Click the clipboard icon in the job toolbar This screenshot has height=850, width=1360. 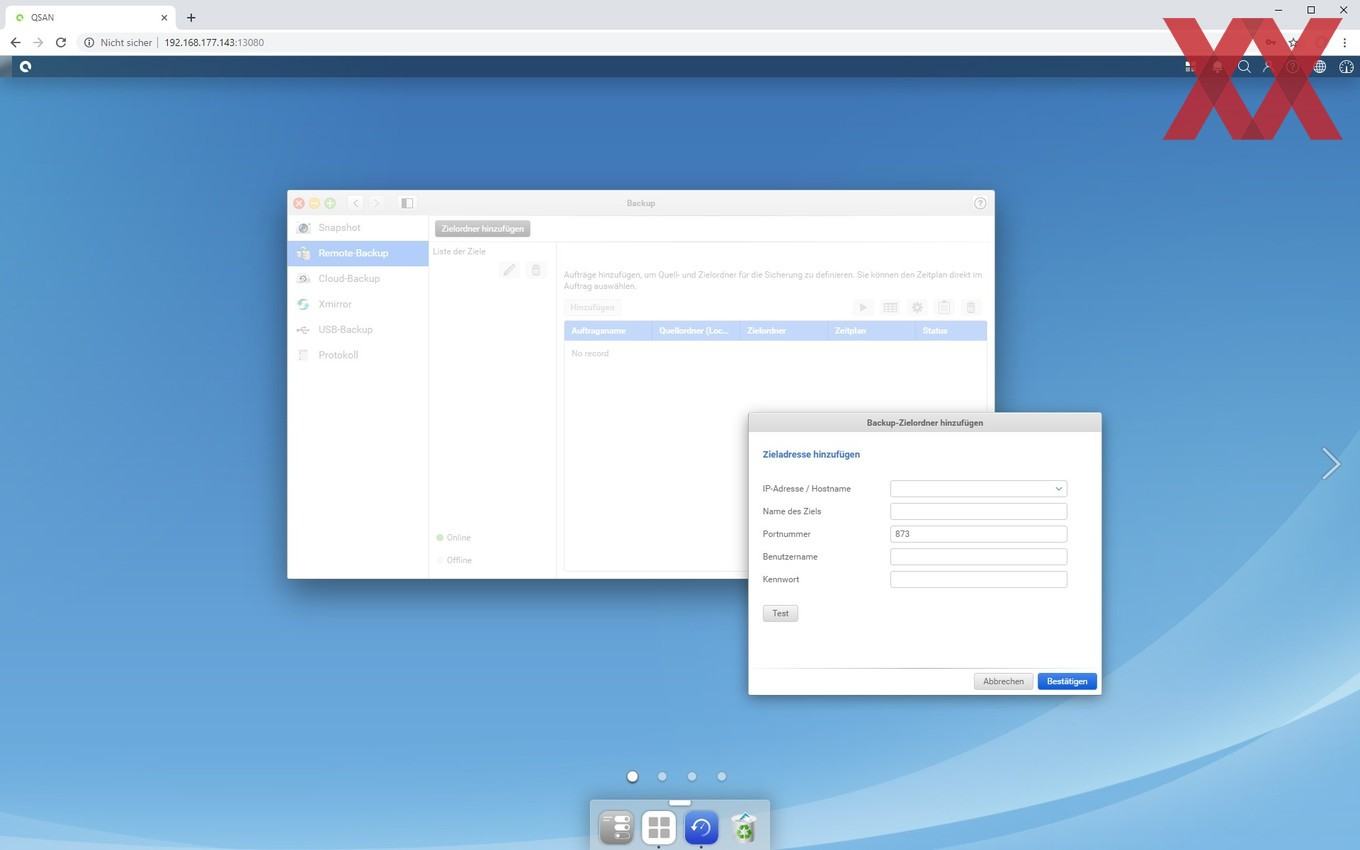(x=944, y=307)
